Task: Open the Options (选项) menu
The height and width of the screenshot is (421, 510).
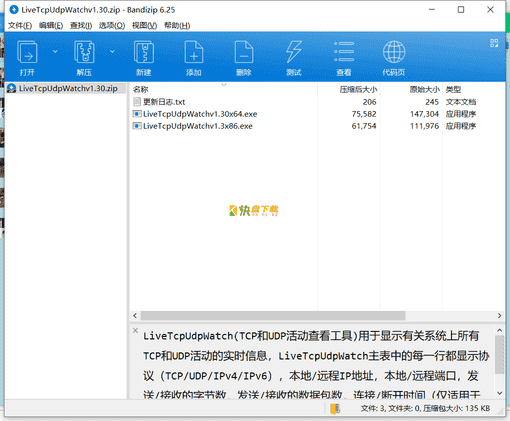Action: click(112, 26)
